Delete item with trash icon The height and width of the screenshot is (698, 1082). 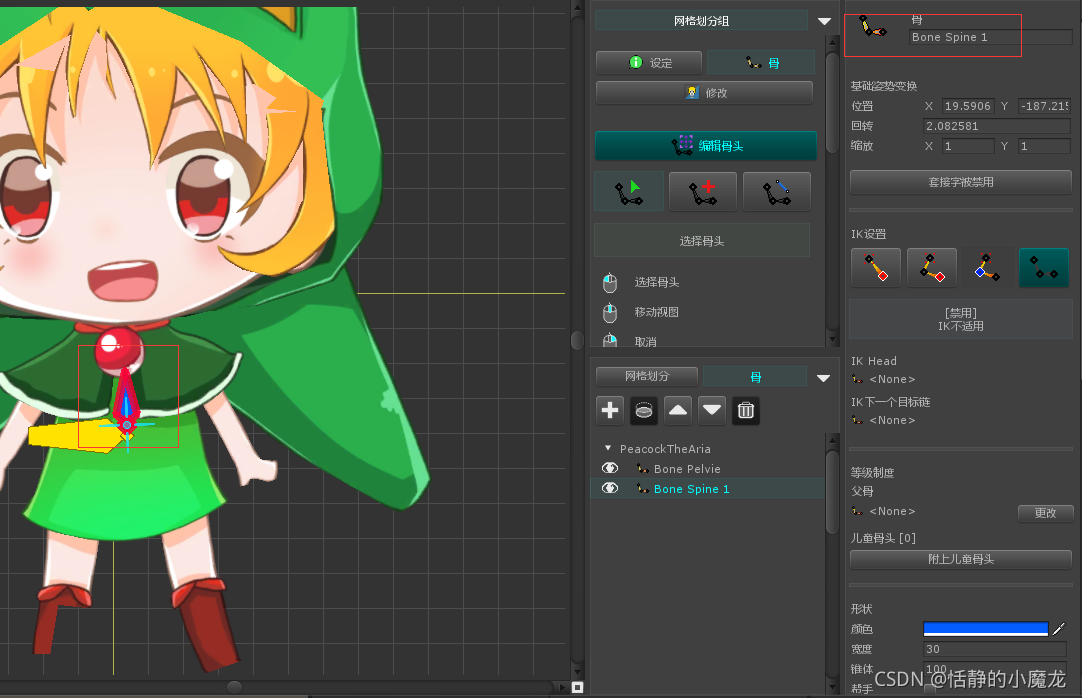[x=746, y=410]
